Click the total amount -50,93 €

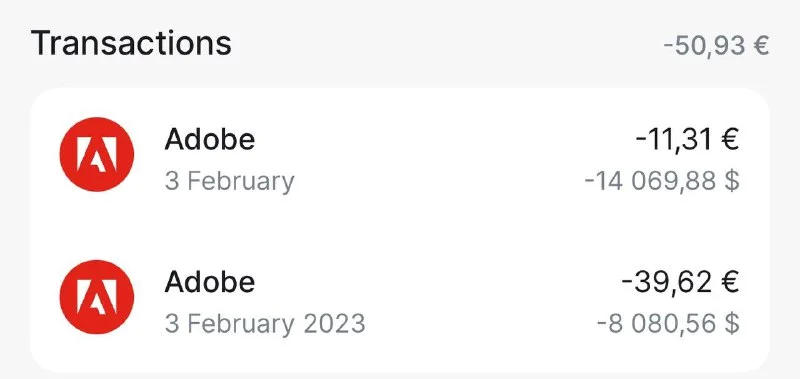[716, 46]
